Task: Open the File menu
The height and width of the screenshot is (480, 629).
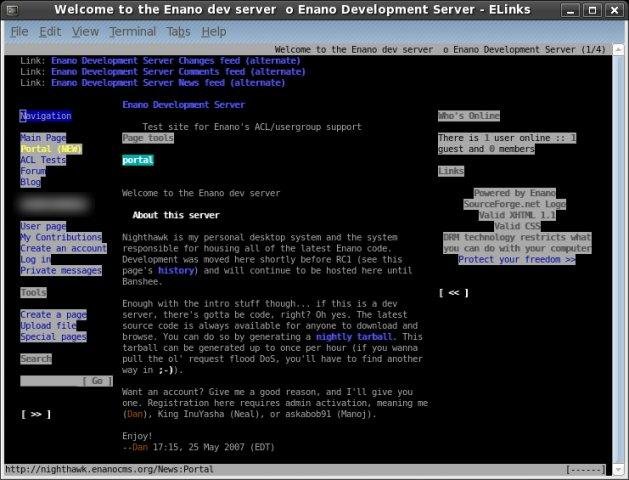Action: pyautogui.click(x=19, y=31)
